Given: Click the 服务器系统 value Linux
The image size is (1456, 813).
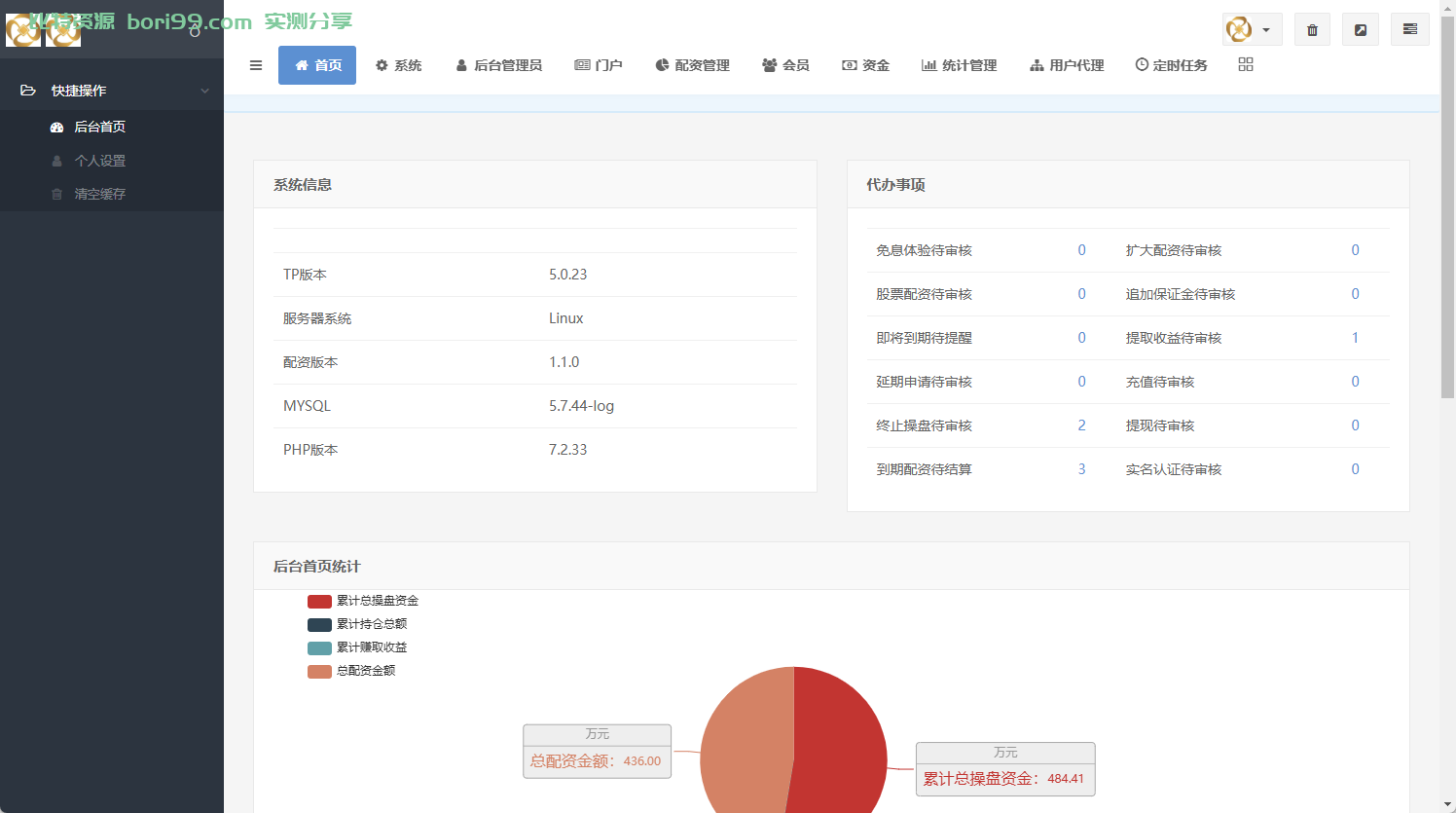Looking at the screenshot, I should (x=565, y=318).
